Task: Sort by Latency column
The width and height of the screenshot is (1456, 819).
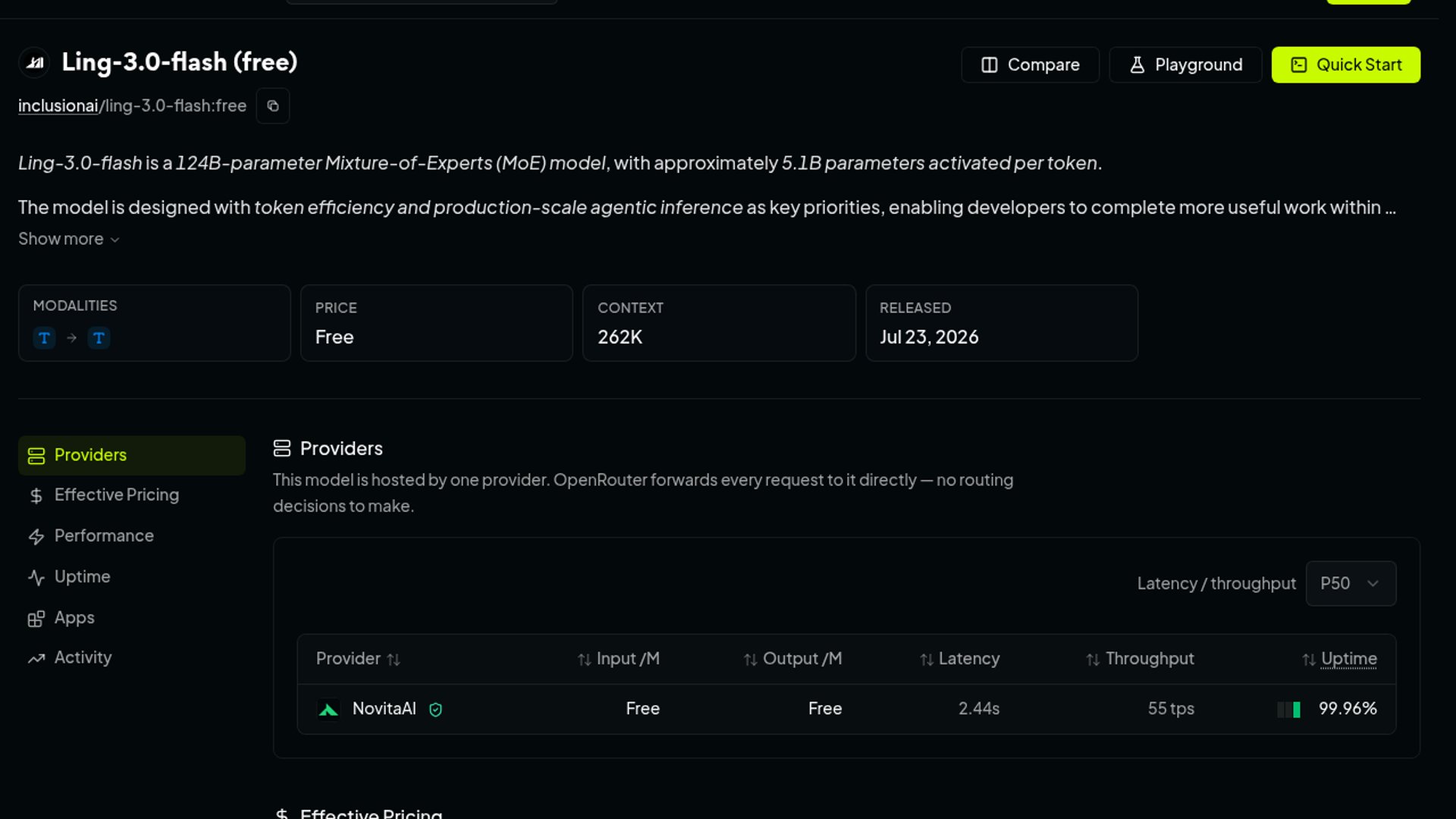Action: 959,659
